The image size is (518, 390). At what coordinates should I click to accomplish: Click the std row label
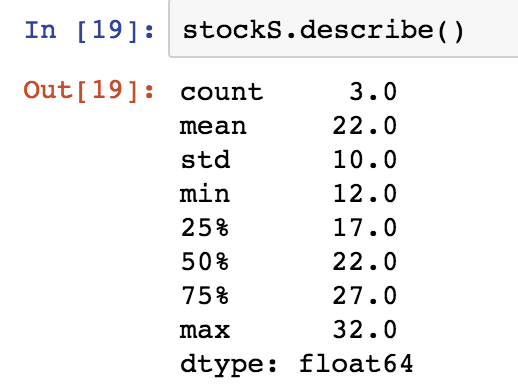click(x=205, y=159)
